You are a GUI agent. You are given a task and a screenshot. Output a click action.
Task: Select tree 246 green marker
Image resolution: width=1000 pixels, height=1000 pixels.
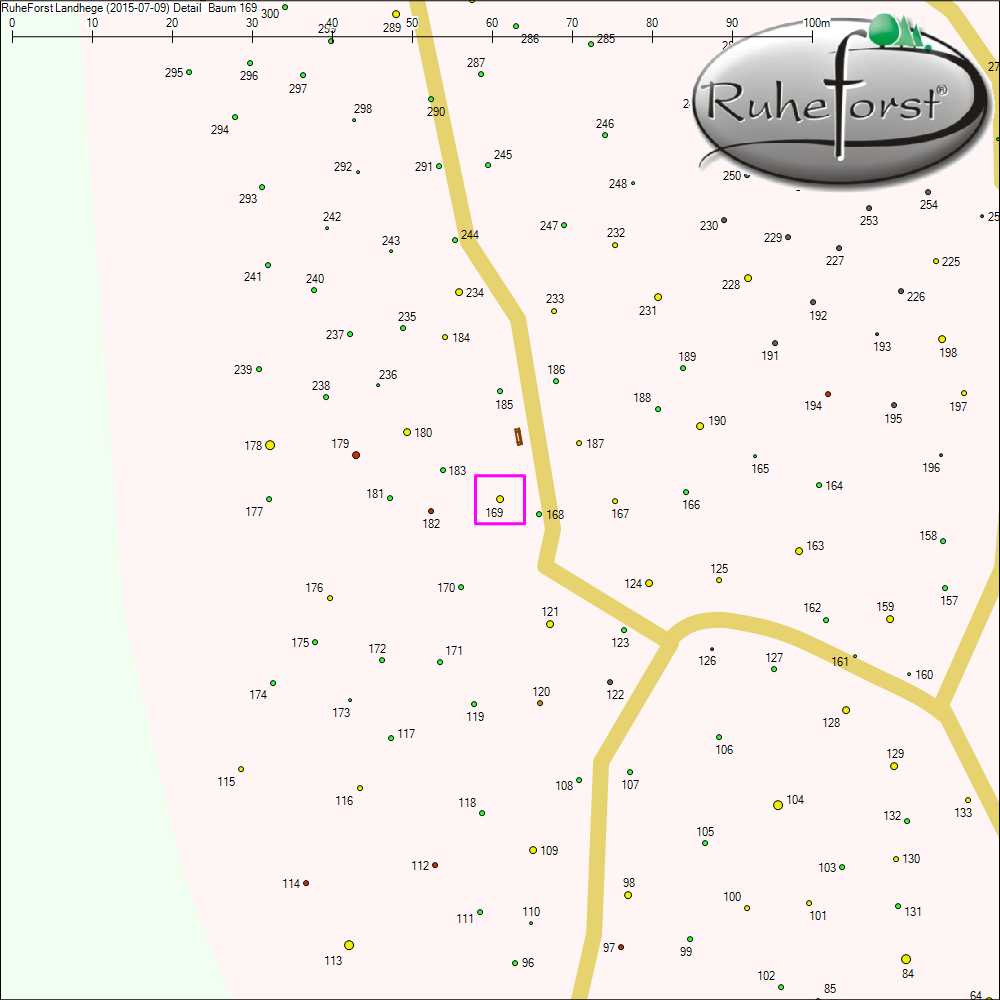tap(605, 135)
